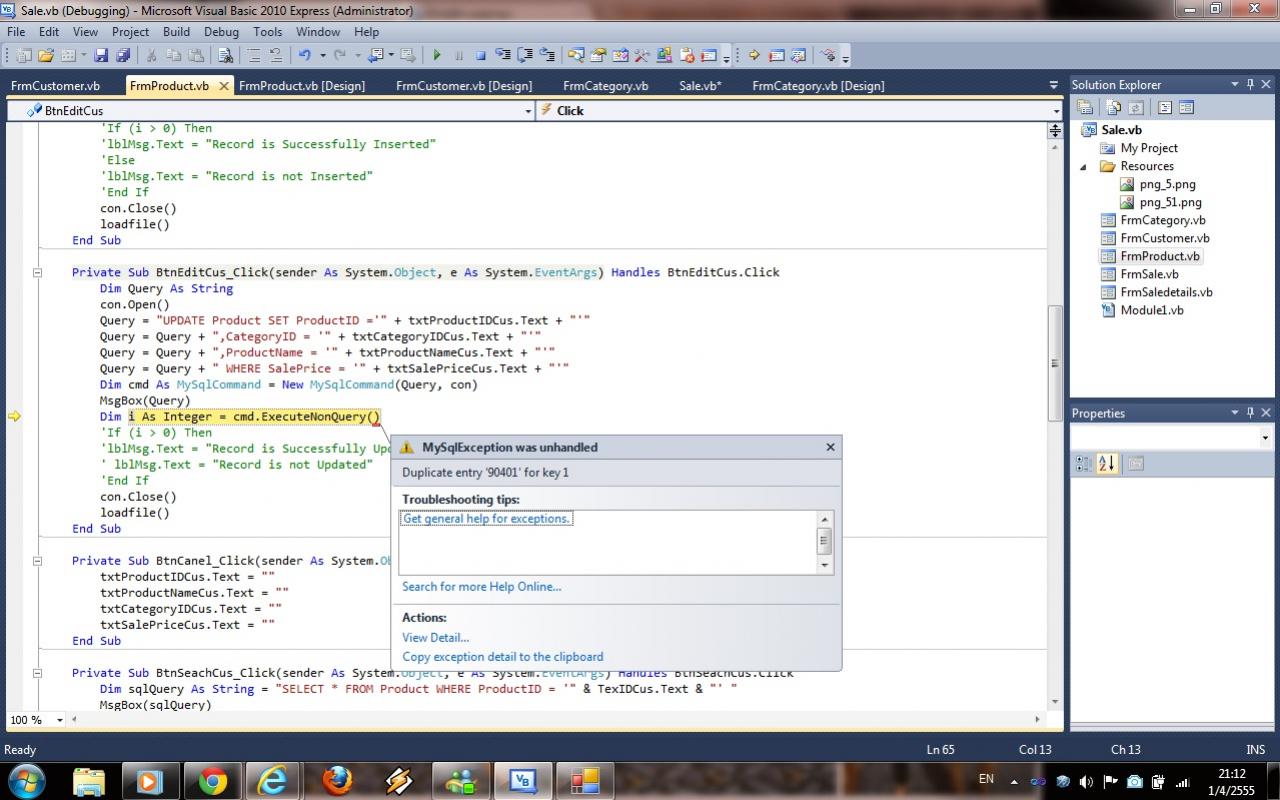Open Firefox from the taskbar

click(x=337, y=781)
